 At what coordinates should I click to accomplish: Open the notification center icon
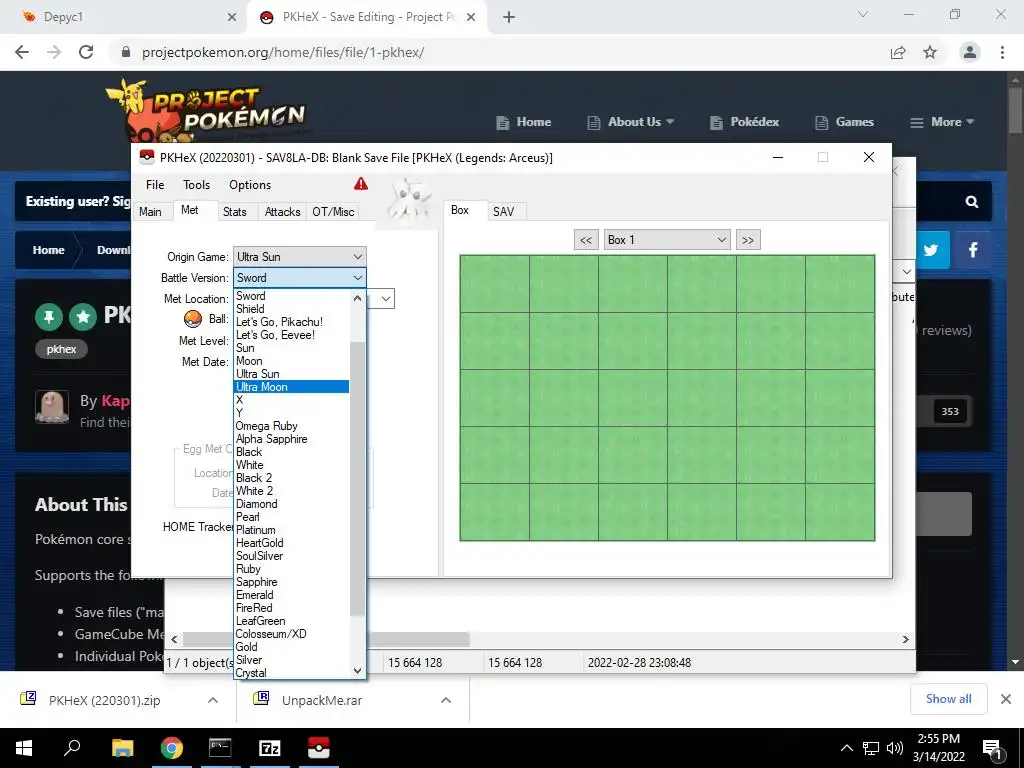(992, 748)
